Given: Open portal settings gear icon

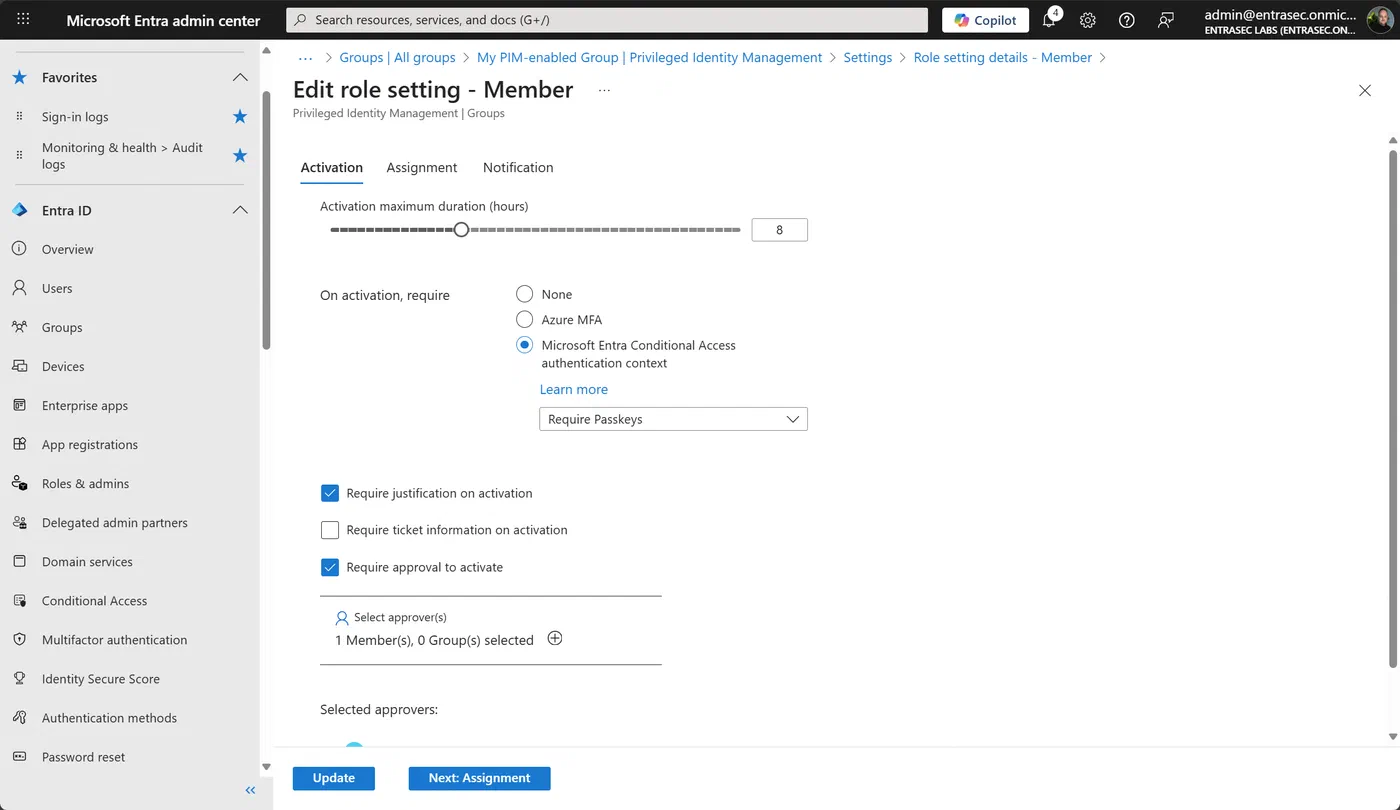Looking at the screenshot, I should coord(1088,20).
